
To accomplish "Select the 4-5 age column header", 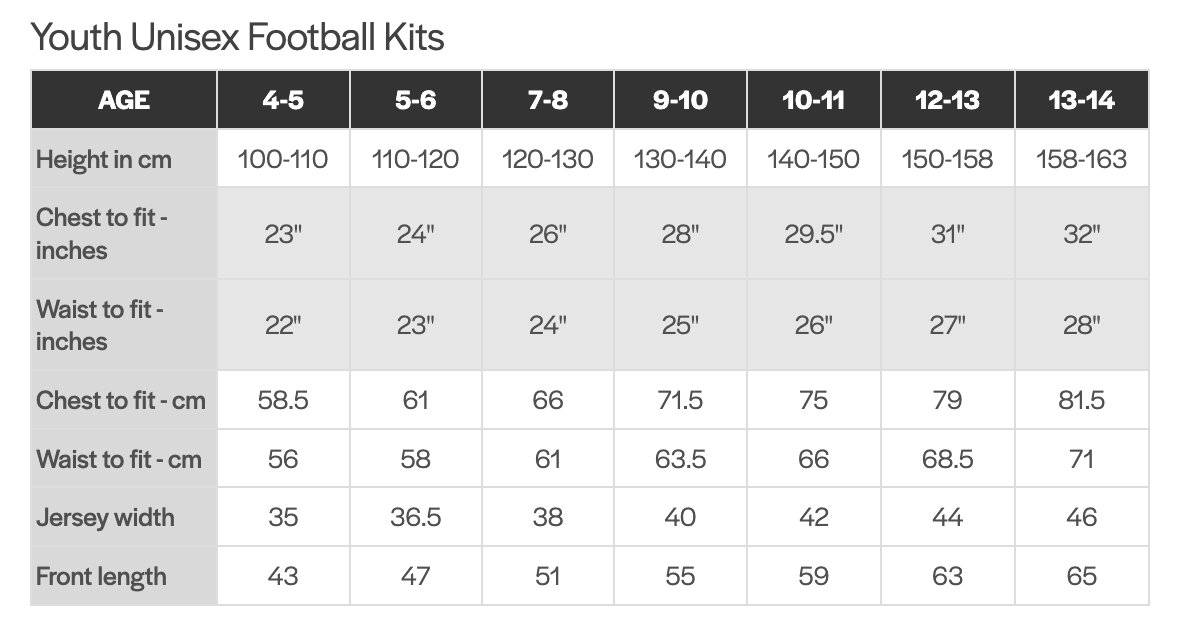I will pos(283,100).
